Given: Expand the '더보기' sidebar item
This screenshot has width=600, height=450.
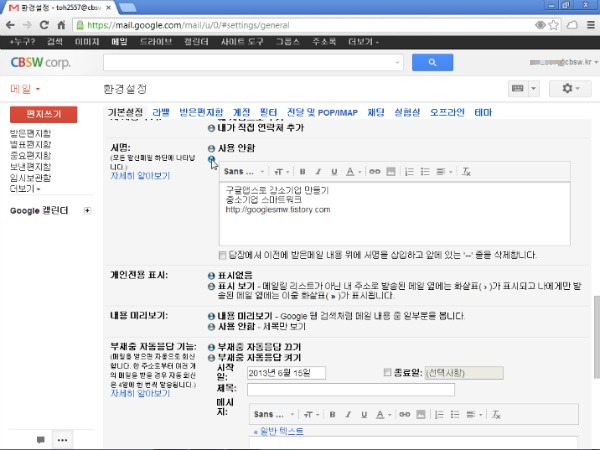Looking at the screenshot, I should pos(25,189).
